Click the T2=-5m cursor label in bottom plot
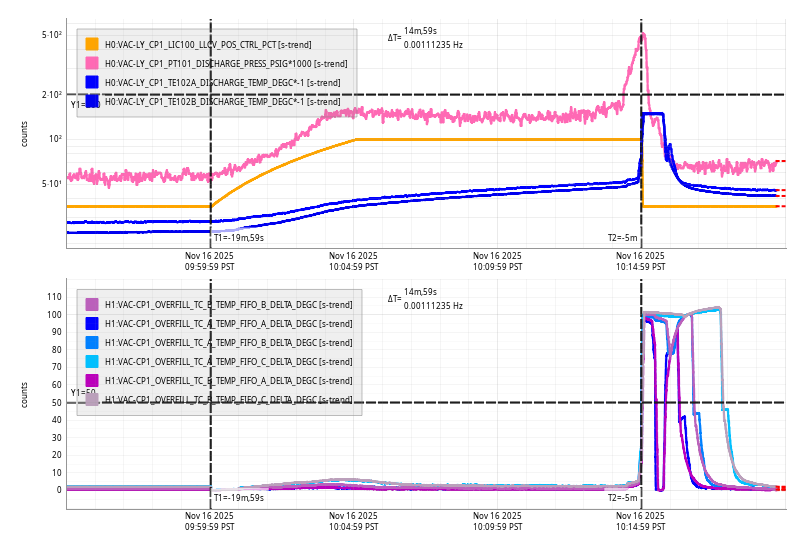 pyautogui.click(x=622, y=497)
